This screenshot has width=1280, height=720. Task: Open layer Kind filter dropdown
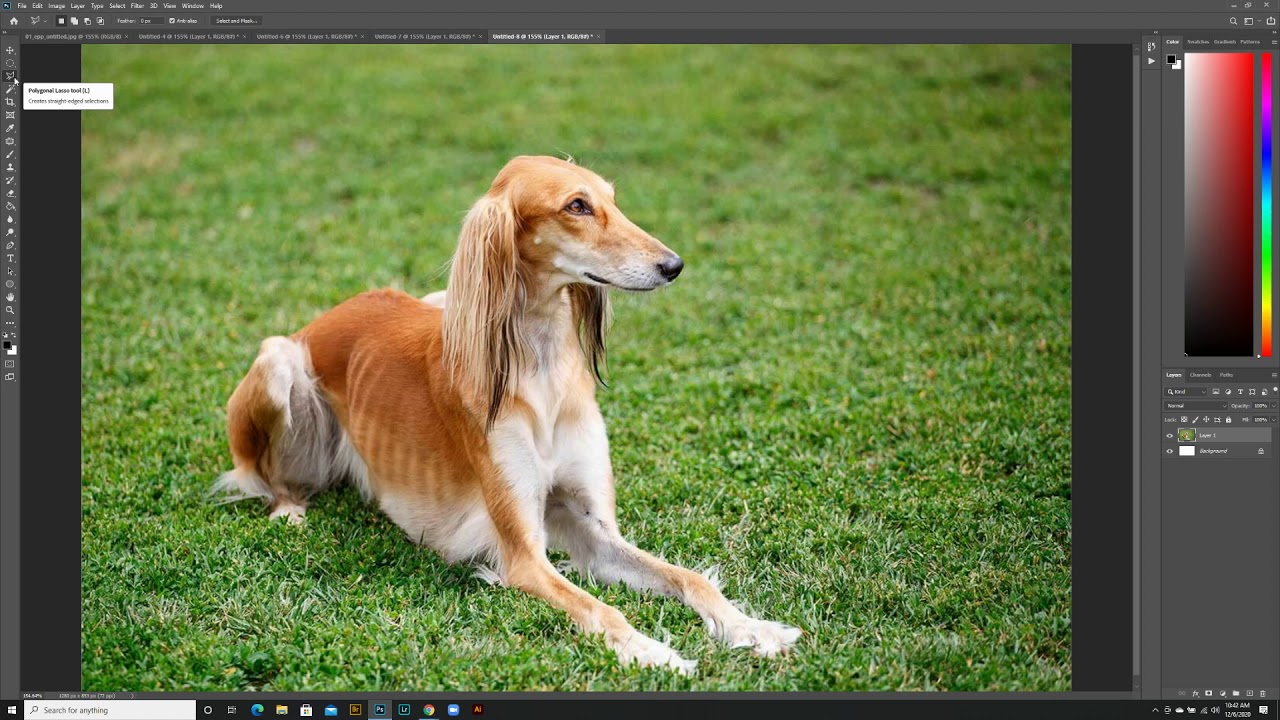[x=1185, y=391]
